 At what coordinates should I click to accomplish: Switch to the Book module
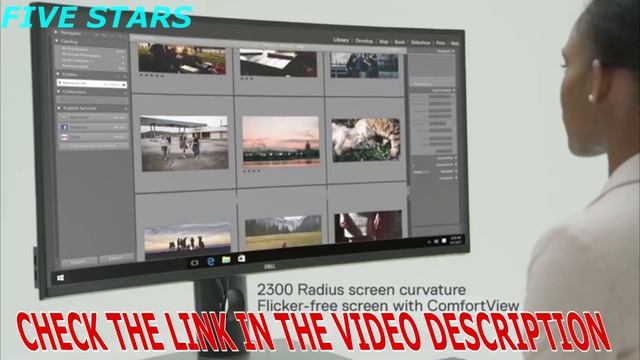point(400,42)
